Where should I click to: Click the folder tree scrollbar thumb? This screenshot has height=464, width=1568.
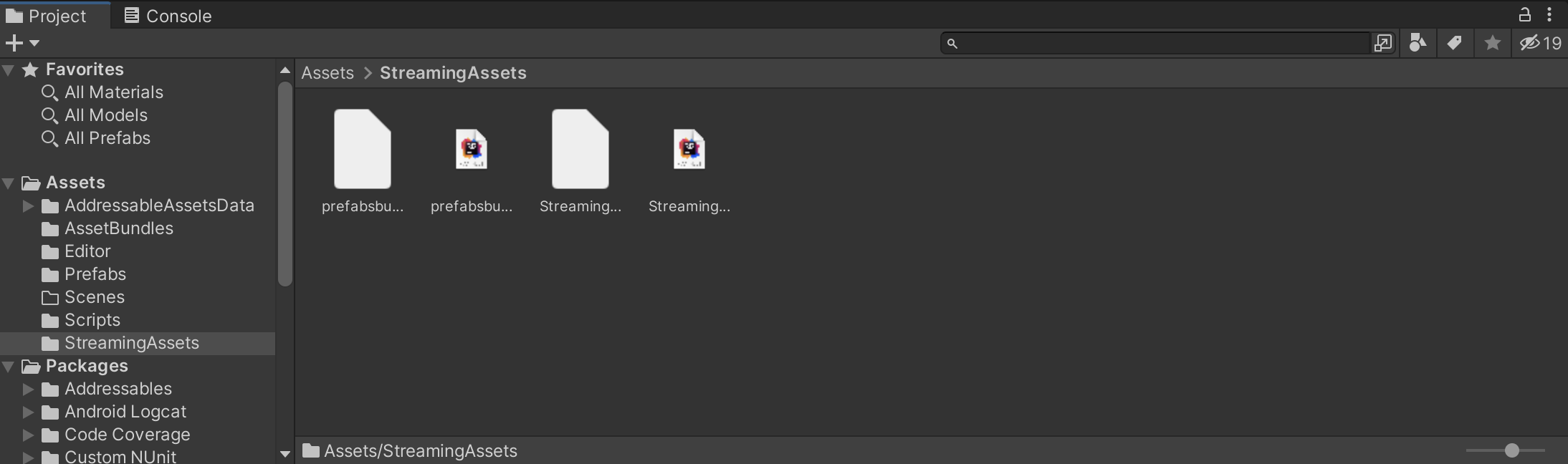(285, 184)
